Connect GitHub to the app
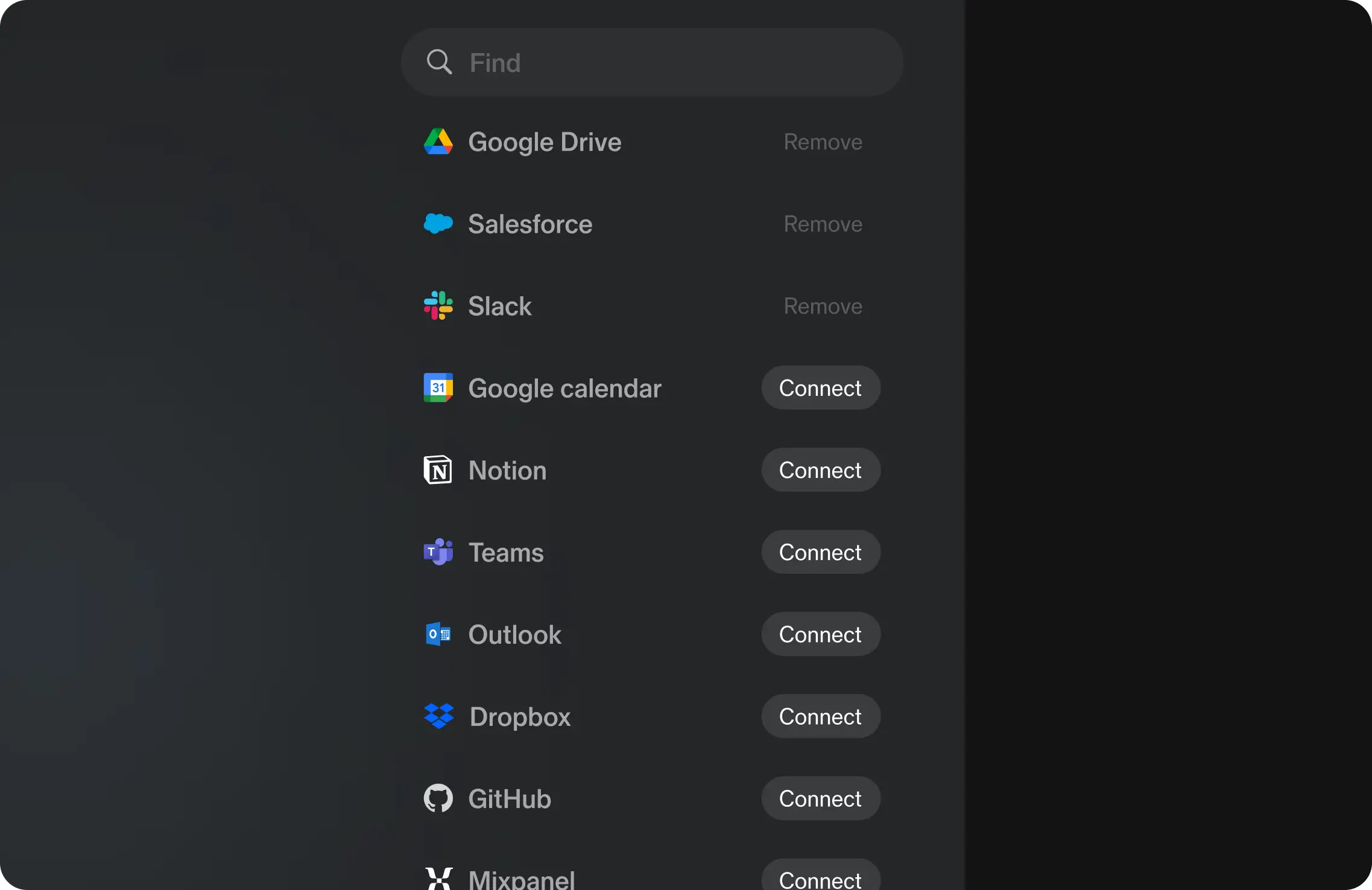The height and width of the screenshot is (890, 1372). tap(820, 798)
